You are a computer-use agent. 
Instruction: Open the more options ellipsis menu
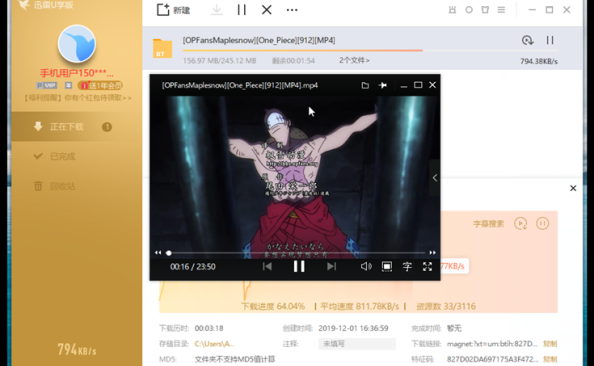click(292, 10)
